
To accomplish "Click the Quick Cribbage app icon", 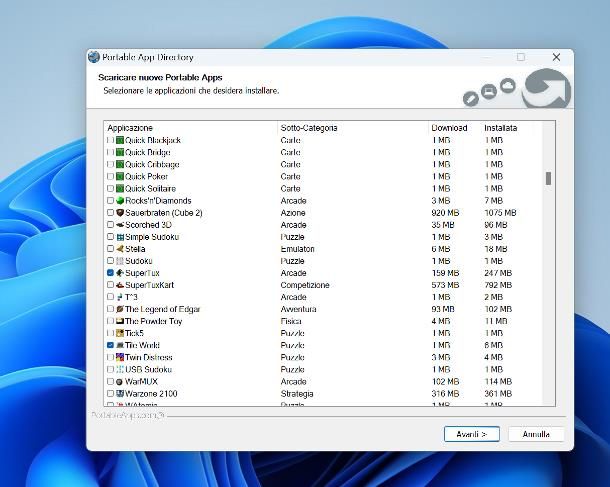I will [x=120, y=164].
